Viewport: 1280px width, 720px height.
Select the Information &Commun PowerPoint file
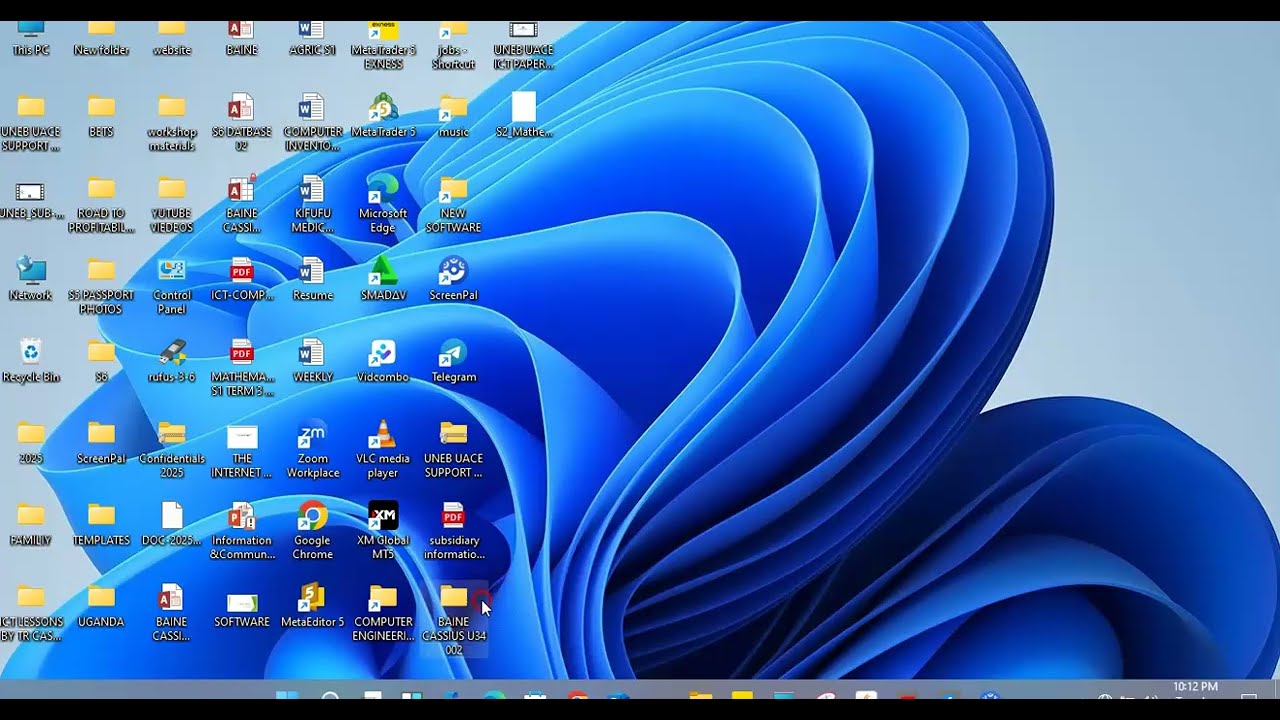coord(242,532)
